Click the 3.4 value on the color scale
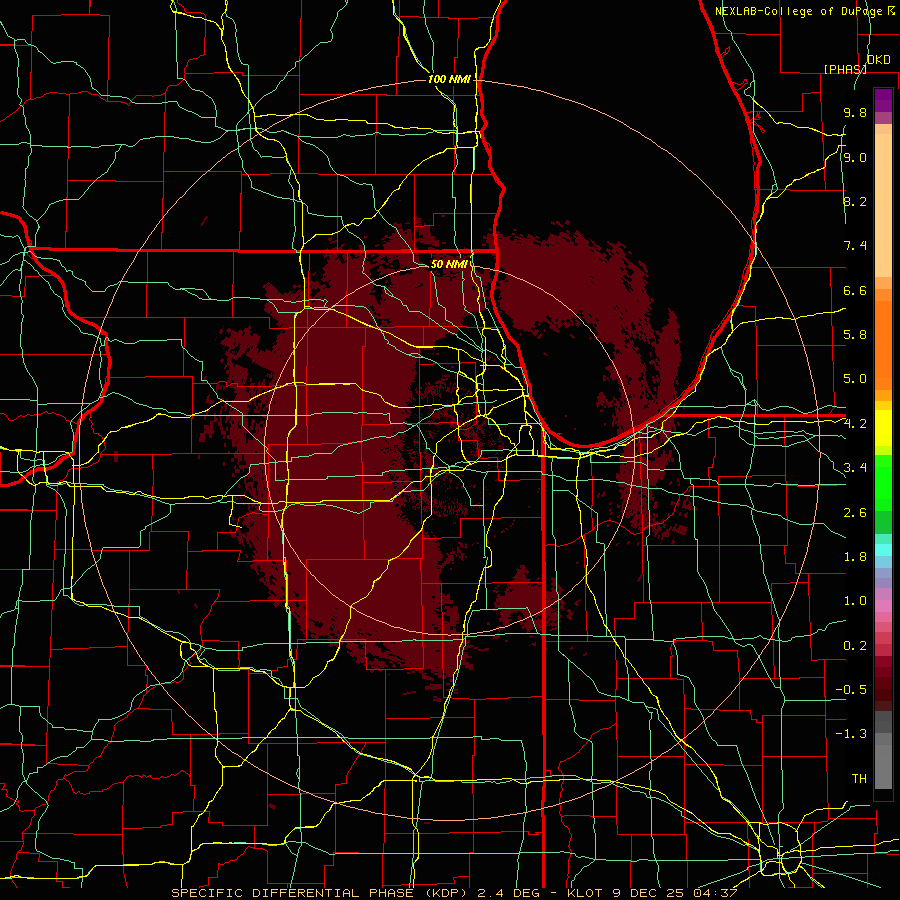Screen dimensions: 900x900 [855, 468]
